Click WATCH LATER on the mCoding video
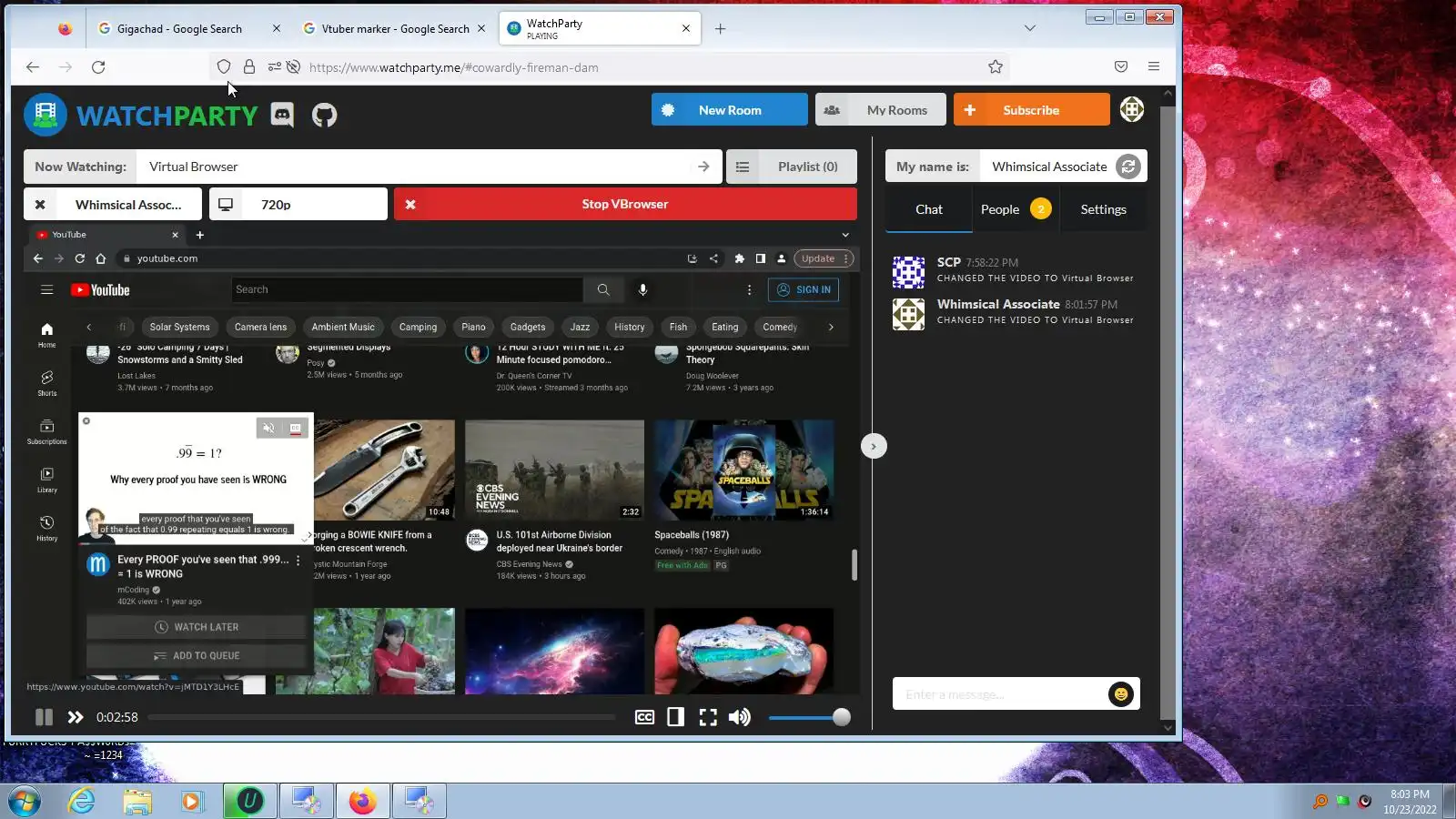The width and height of the screenshot is (1456, 819). tap(197, 627)
